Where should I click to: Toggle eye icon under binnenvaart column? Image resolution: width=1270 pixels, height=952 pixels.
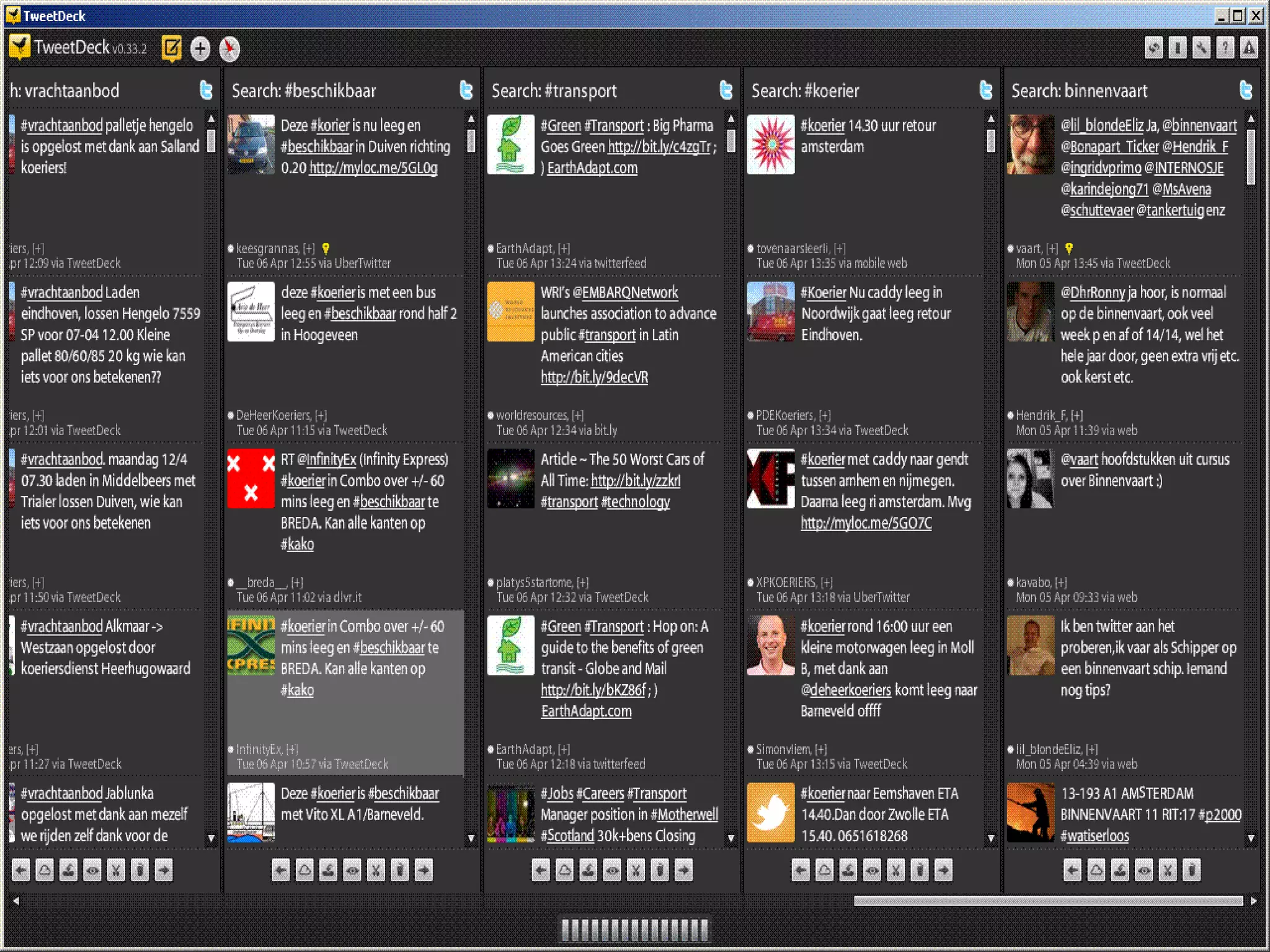pos(1143,871)
